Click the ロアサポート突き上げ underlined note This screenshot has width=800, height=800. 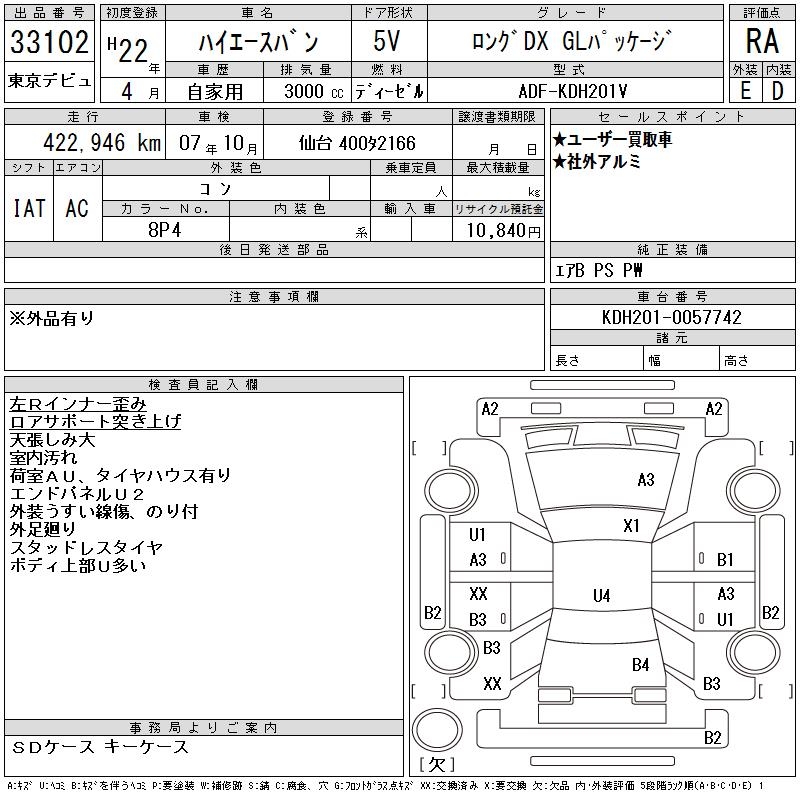click(x=95, y=422)
